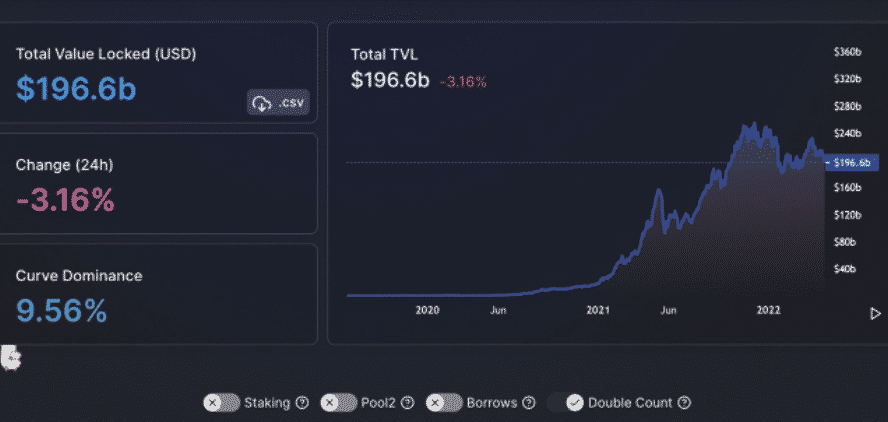Click the Change (24h) card
Screen dimensions: 888x422
[x=157, y=187]
